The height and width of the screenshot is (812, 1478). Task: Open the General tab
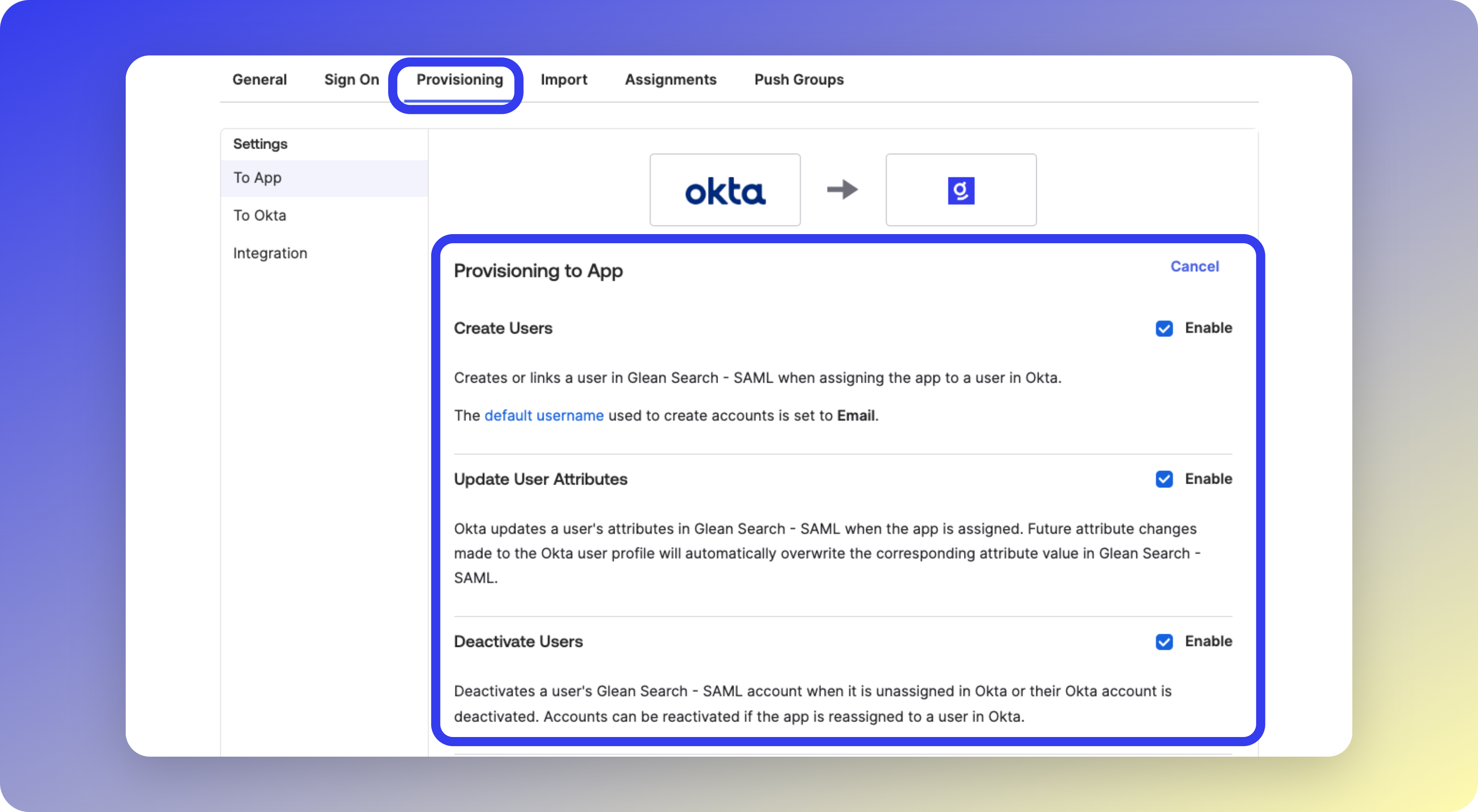pos(259,80)
